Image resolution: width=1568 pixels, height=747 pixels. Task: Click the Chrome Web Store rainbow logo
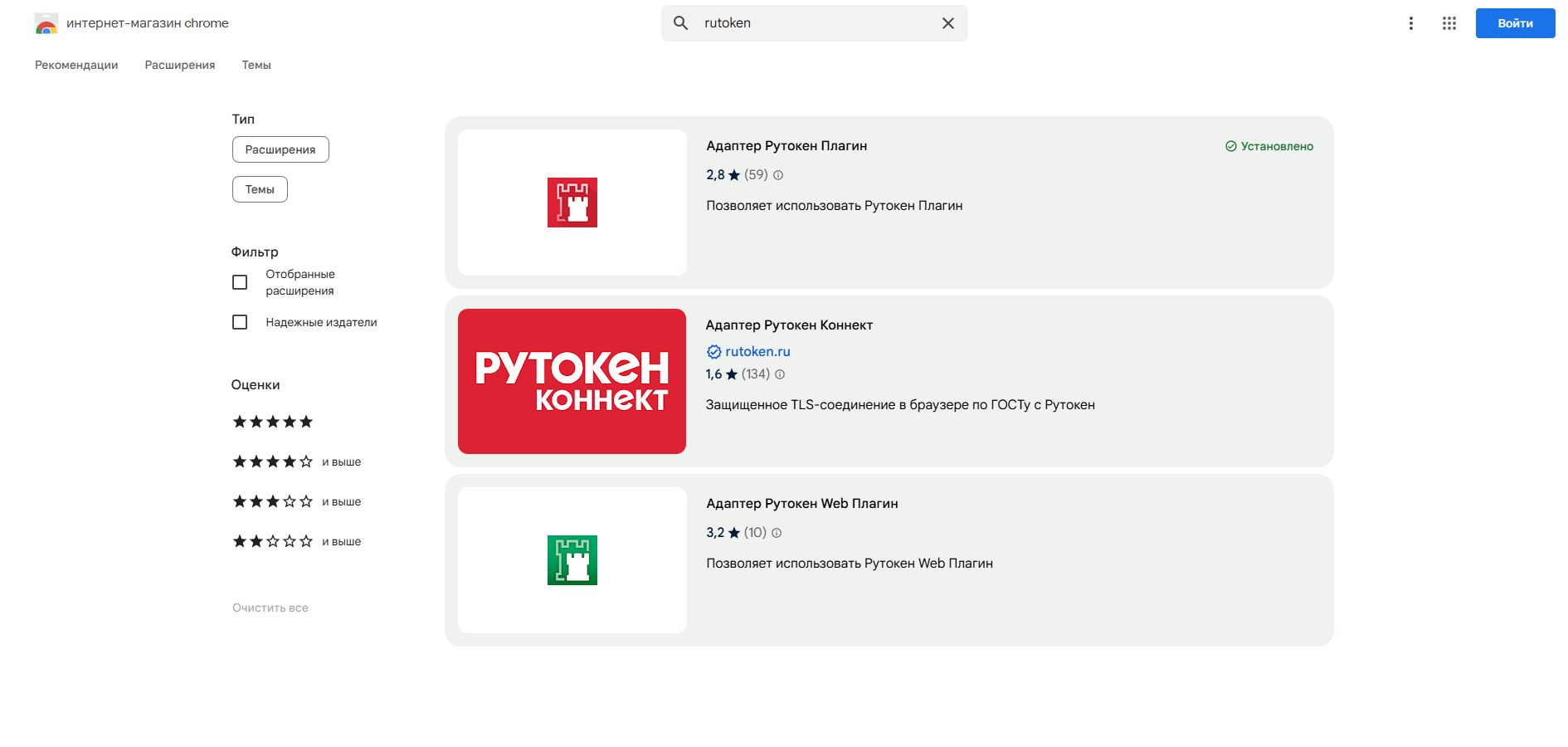coord(46,23)
